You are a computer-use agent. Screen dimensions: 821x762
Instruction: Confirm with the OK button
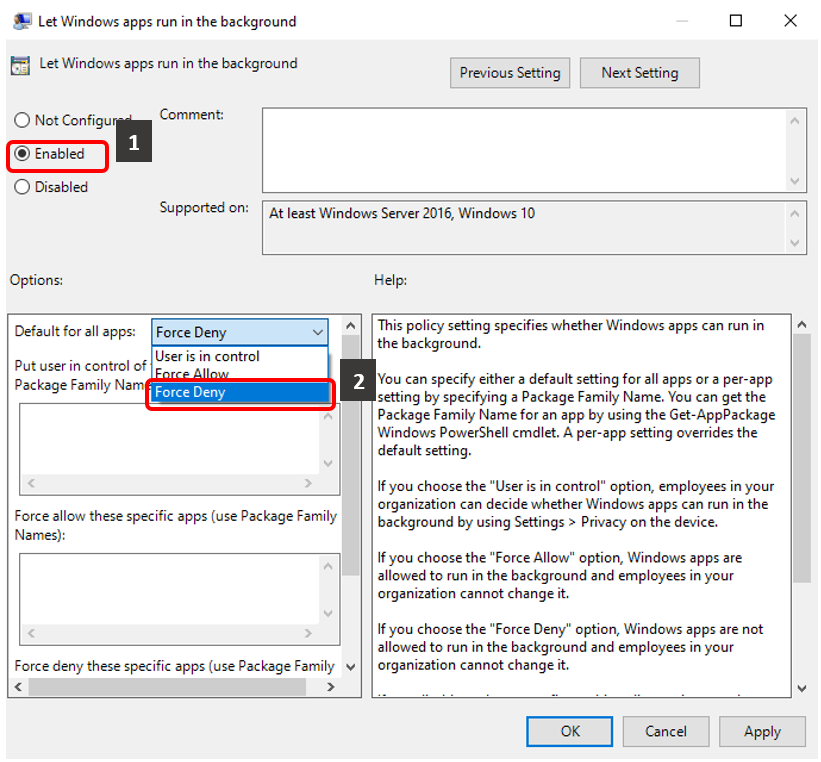(x=570, y=731)
